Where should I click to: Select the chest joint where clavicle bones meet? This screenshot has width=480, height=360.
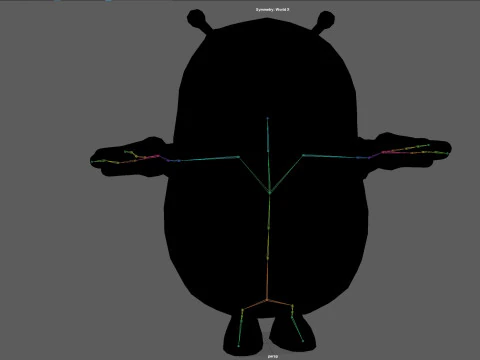coord(270,192)
